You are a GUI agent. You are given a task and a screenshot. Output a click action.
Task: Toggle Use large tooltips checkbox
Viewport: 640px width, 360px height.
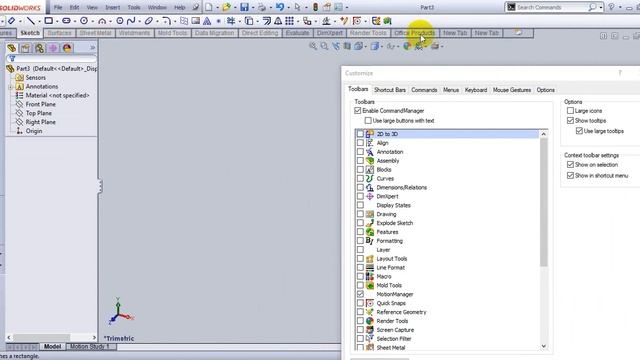pyautogui.click(x=579, y=131)
